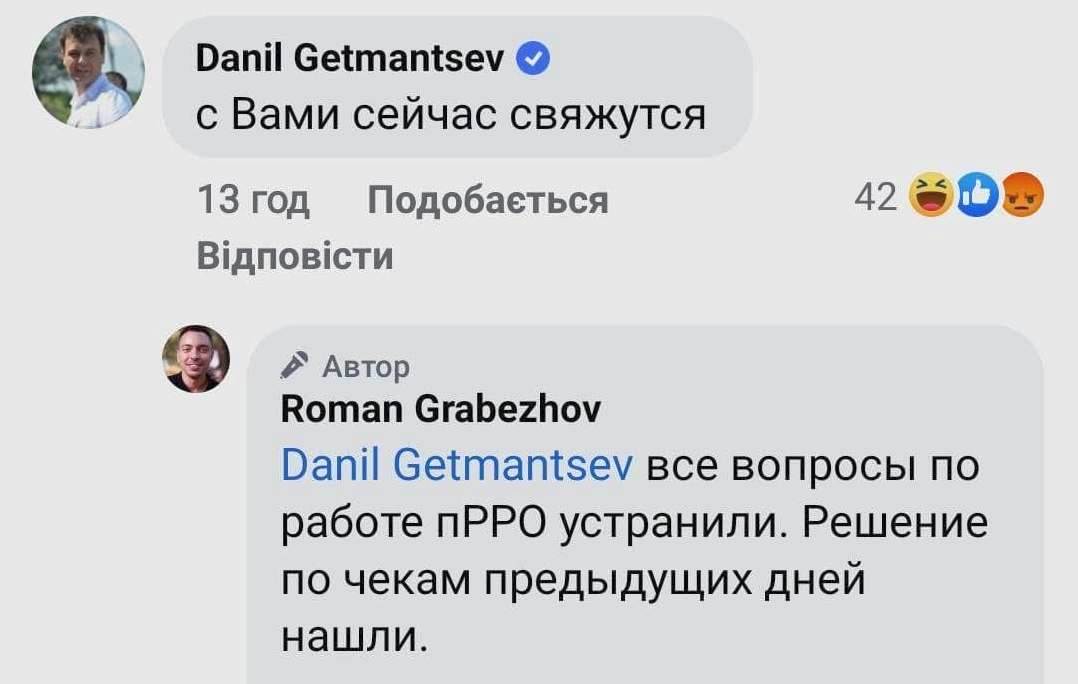The width and height of the screenshot is (1078, 684).
Task: Follow the blue Danil Getmantsev mention
Action: point(456,464)
